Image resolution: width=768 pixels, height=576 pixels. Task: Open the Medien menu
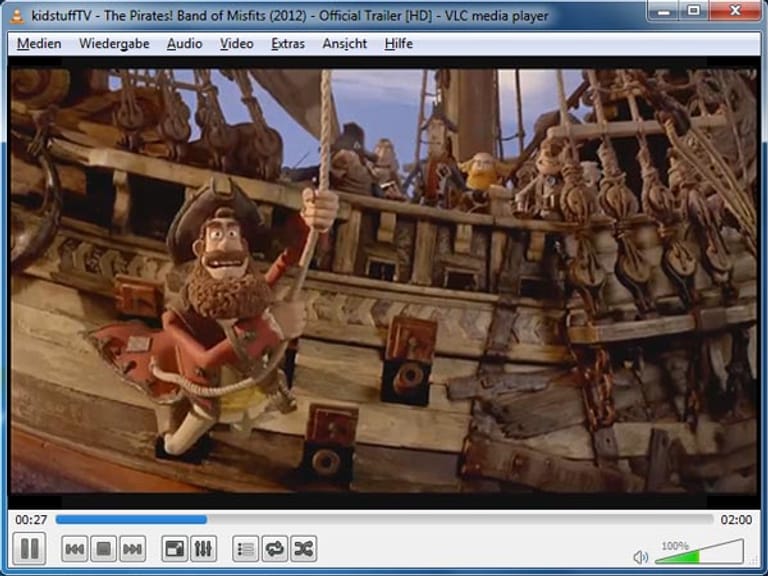[39, 44]
